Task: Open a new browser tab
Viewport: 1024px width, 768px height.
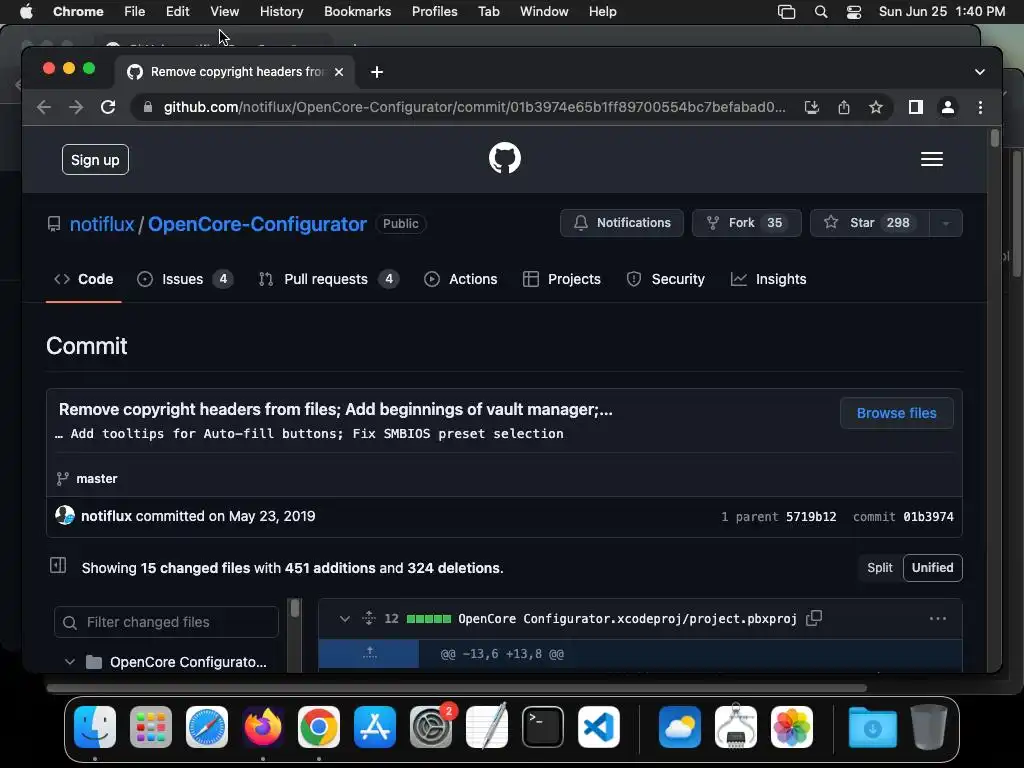Action: point(377,72)
